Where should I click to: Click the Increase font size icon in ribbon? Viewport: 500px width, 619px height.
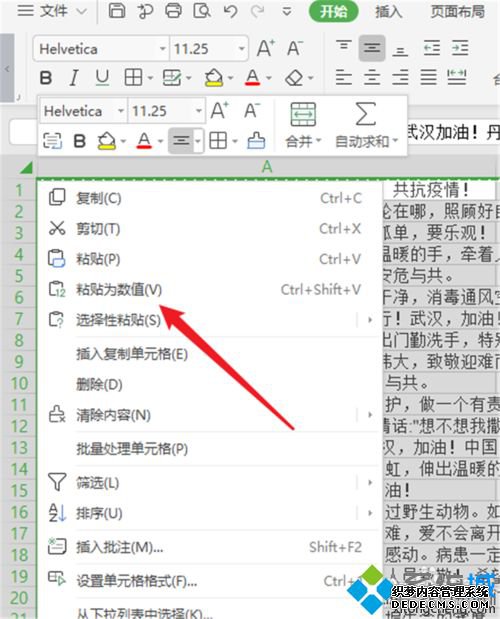[x=266, y=49]
